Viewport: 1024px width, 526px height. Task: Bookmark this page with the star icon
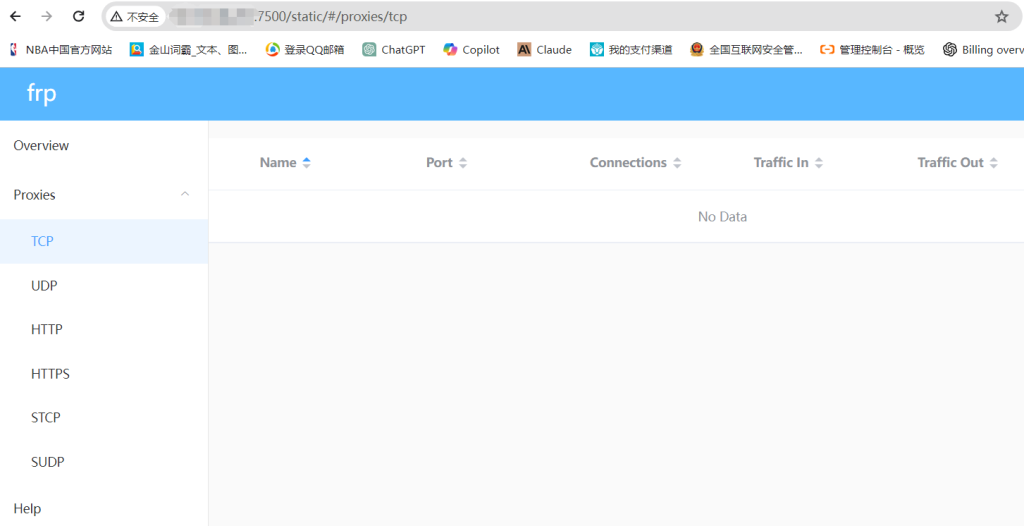click(x=1001, y=16)
